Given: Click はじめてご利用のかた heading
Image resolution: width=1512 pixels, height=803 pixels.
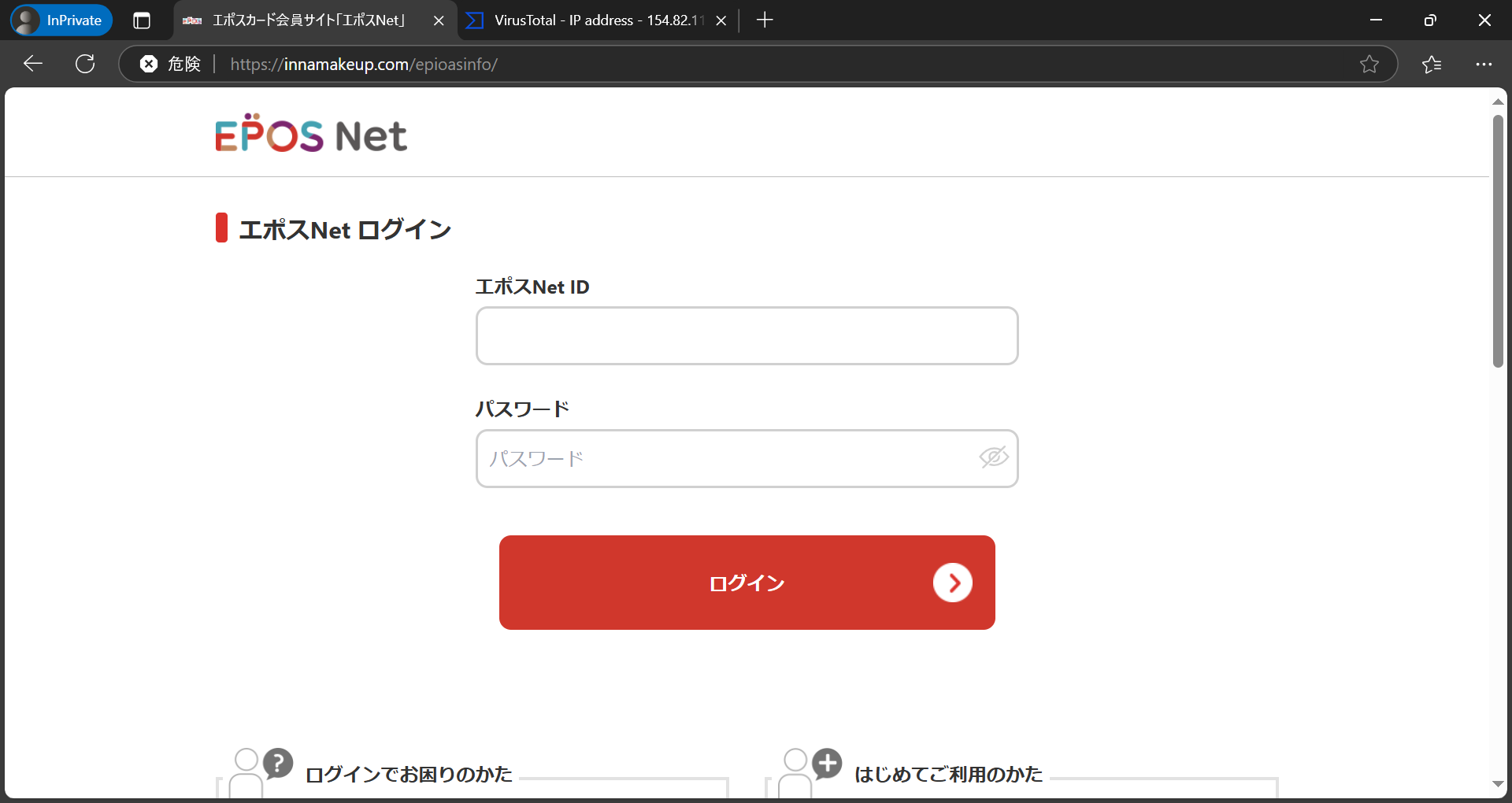Looking at the screenshot, I should 948,775.
